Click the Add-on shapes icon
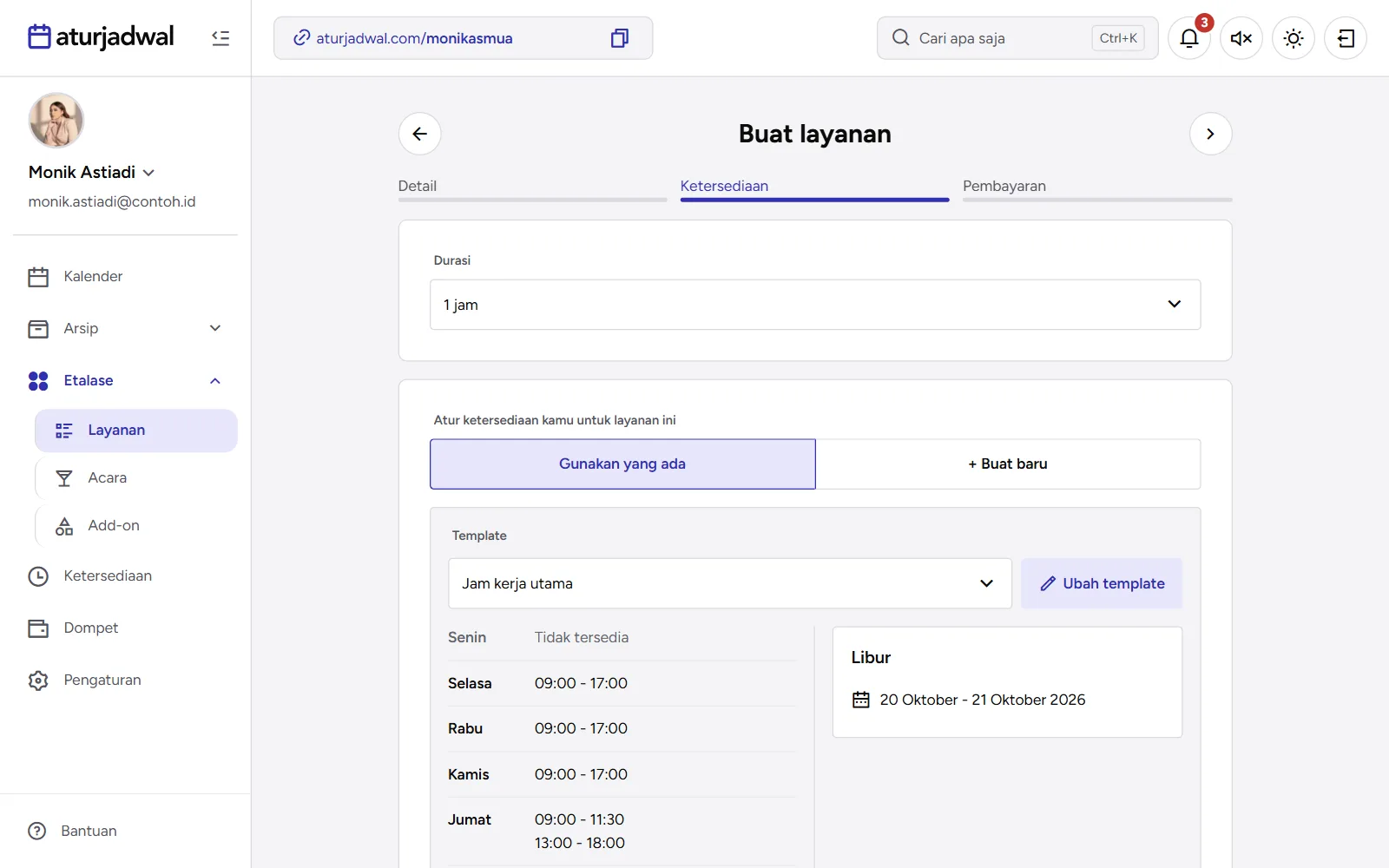 coord(64,526)
